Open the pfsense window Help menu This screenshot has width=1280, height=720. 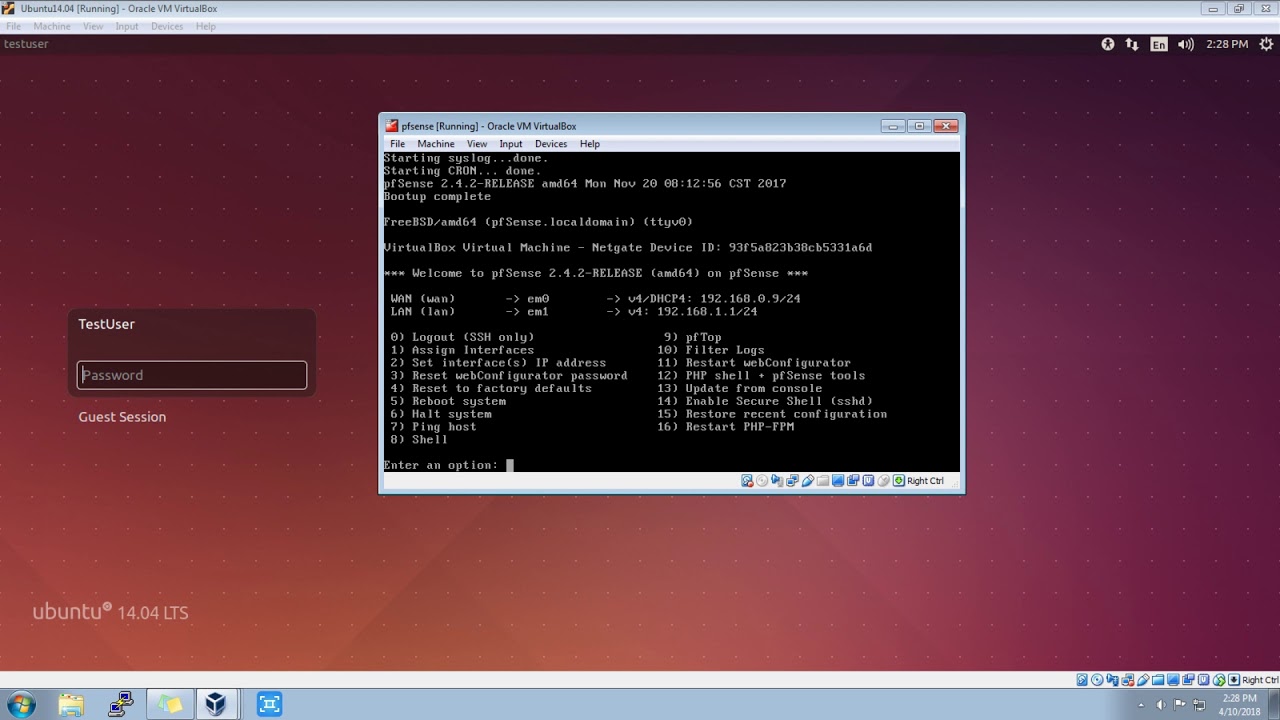pos(590,144)
